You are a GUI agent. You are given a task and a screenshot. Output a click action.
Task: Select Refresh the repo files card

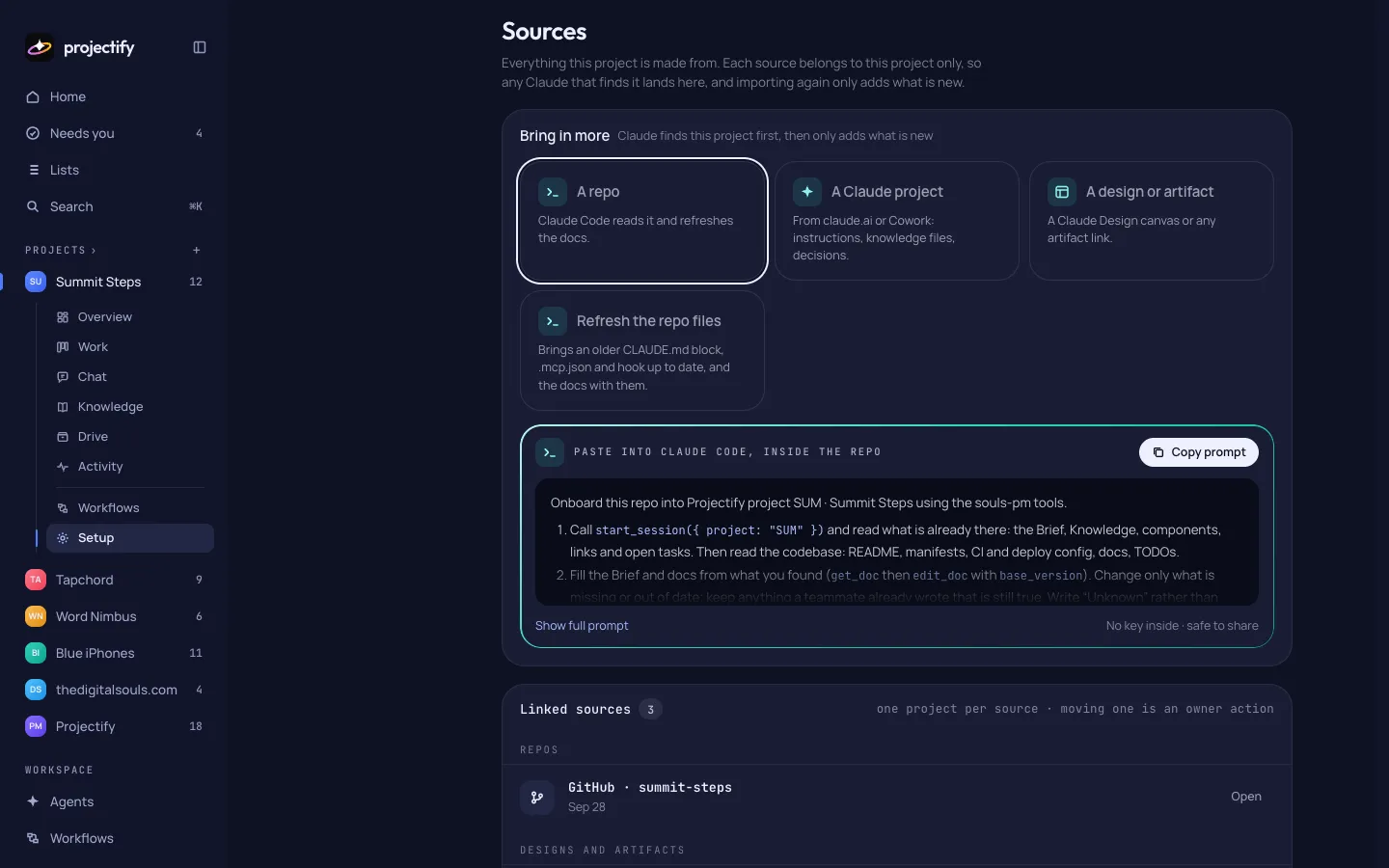642,351
